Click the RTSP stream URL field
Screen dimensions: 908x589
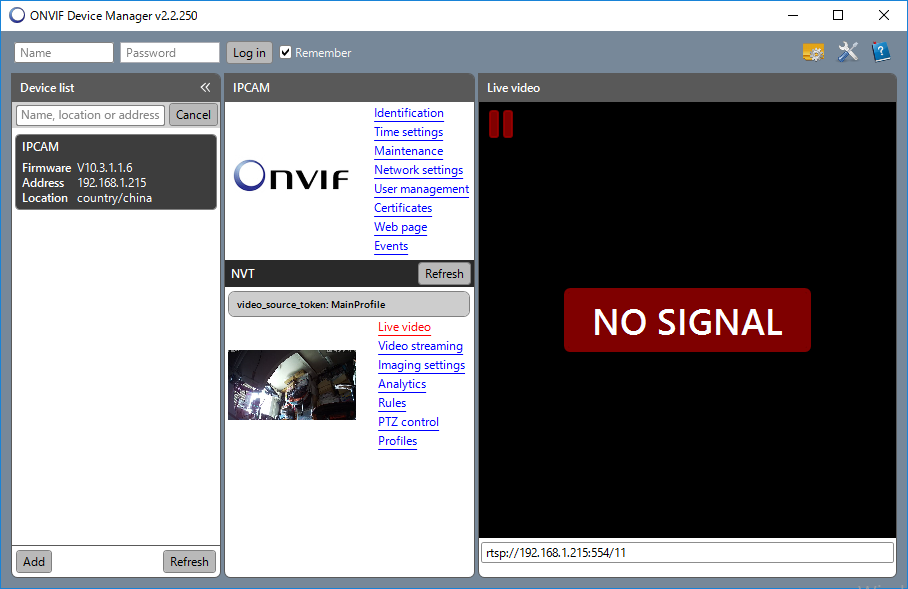click(687, 553)
